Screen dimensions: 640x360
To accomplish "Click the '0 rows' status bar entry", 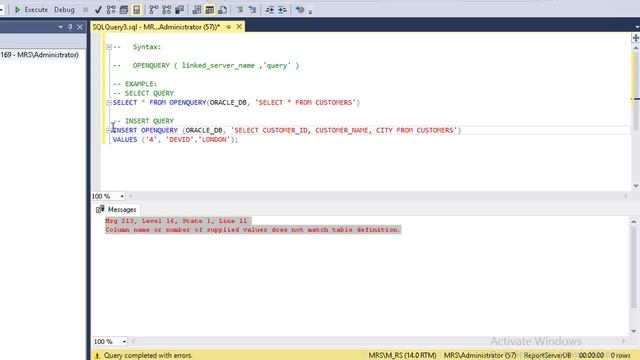I will (620, 356).
